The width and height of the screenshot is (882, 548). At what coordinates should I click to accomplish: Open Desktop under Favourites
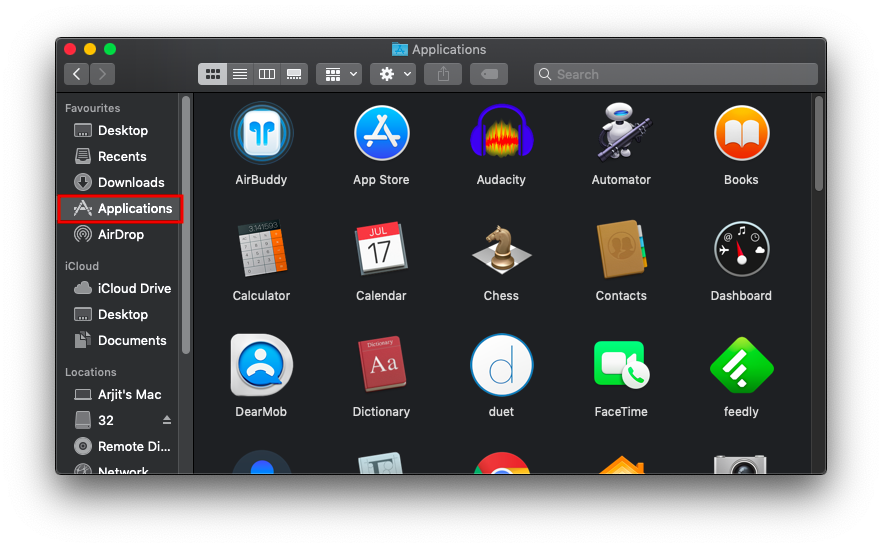tap(119, 131)
